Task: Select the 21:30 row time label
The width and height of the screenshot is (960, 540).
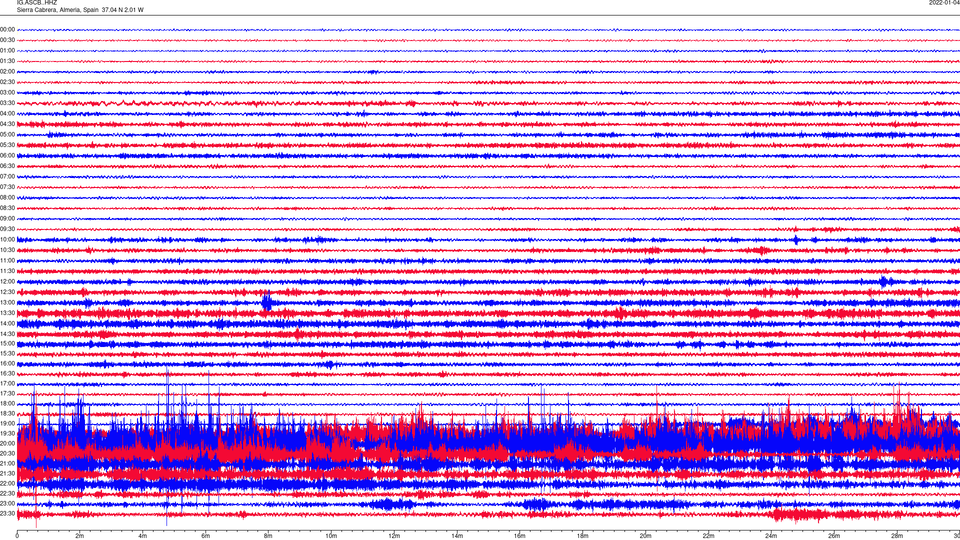Action: coord(7,473)
